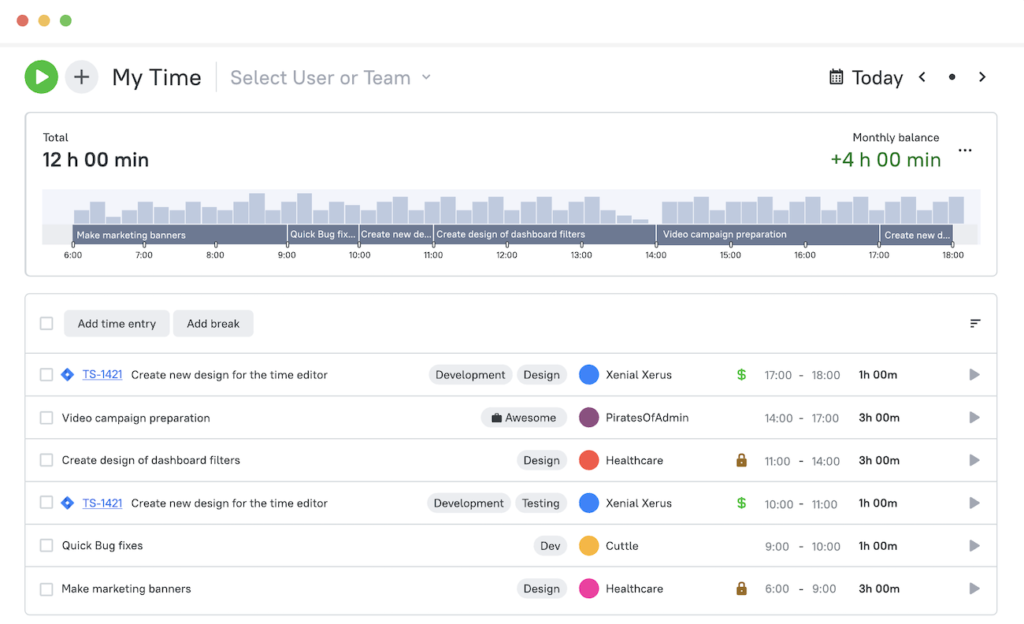Open the sort icon above the entries list
The width and height of the screenshot is (1024, 624).
tap(975, 323)
